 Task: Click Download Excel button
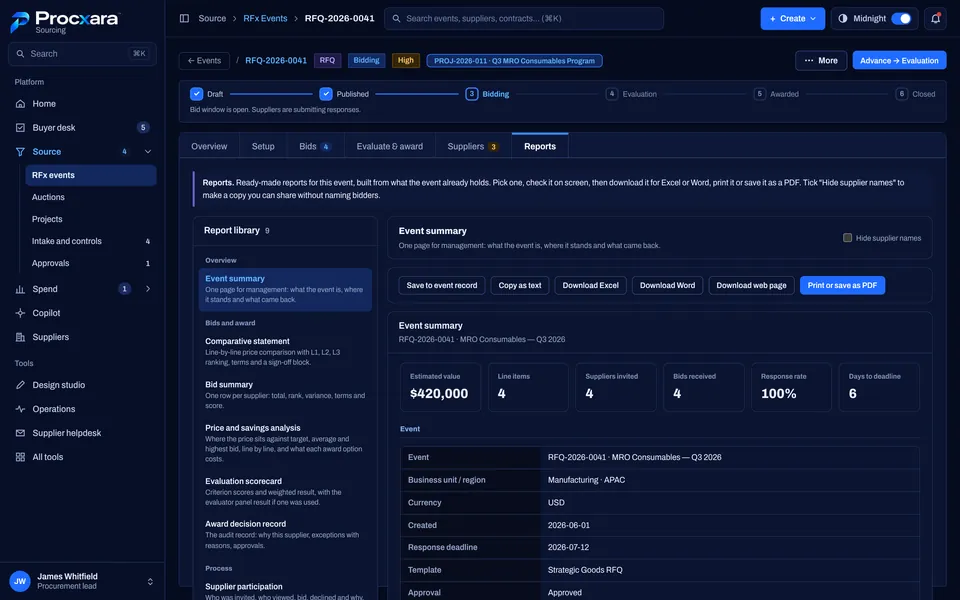[x=590, y=285]
